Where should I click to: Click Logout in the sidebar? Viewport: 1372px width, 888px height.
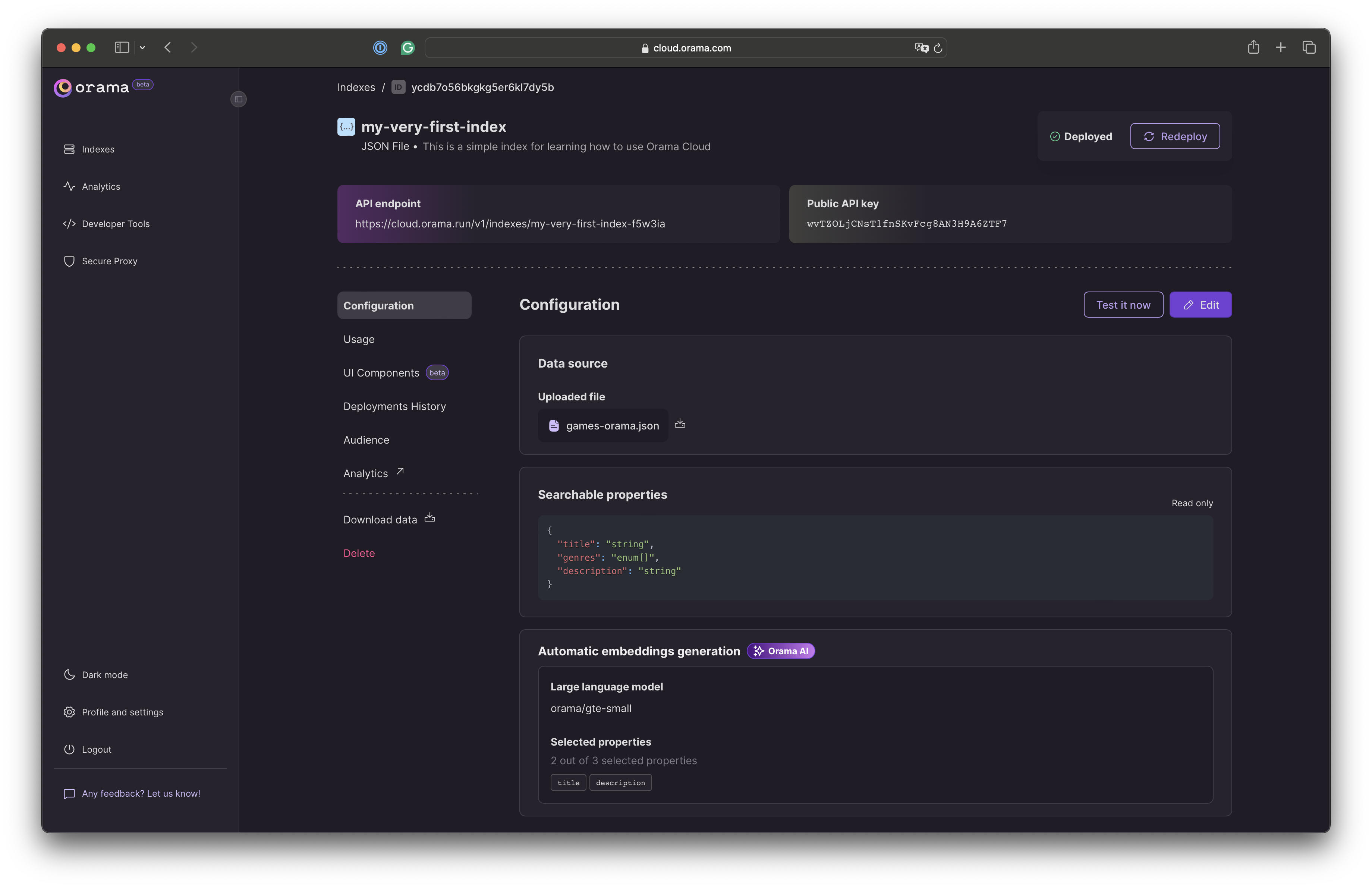tap(87, 749)
